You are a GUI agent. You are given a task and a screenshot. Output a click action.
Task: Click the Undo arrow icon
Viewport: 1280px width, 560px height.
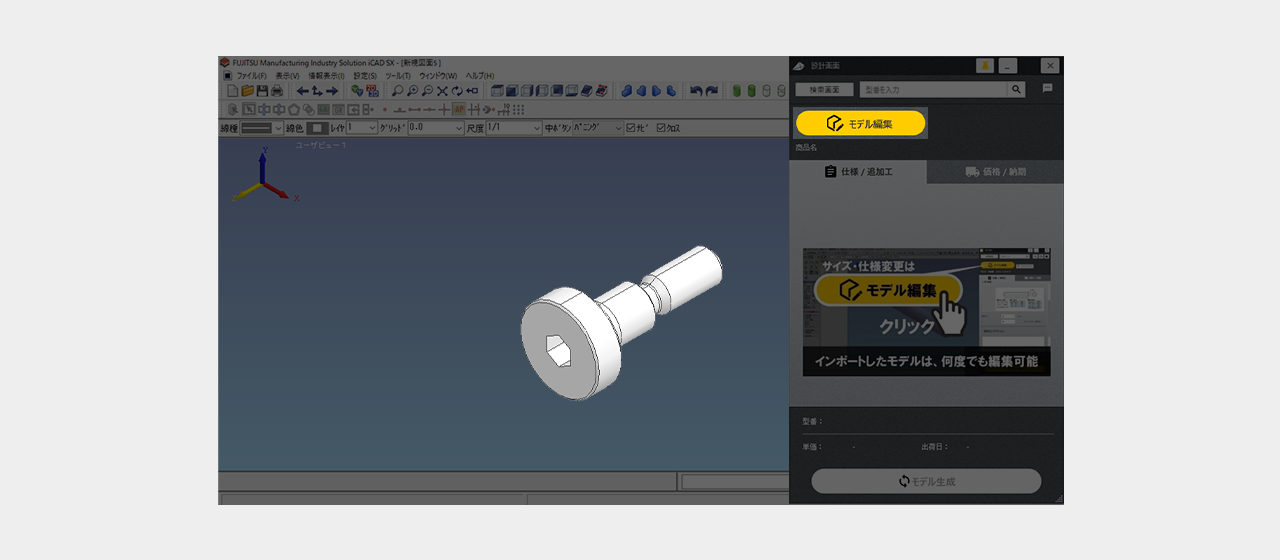coord(696,91)
